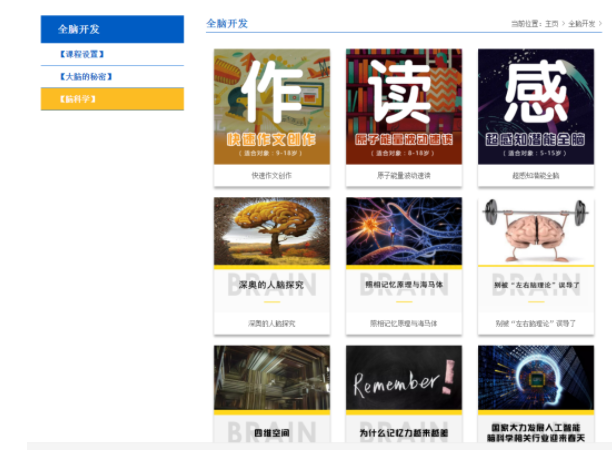612x458 pixels.
Task: Click the 别被"左右脑理论"误导了 caption text
Action: [535, 323]
